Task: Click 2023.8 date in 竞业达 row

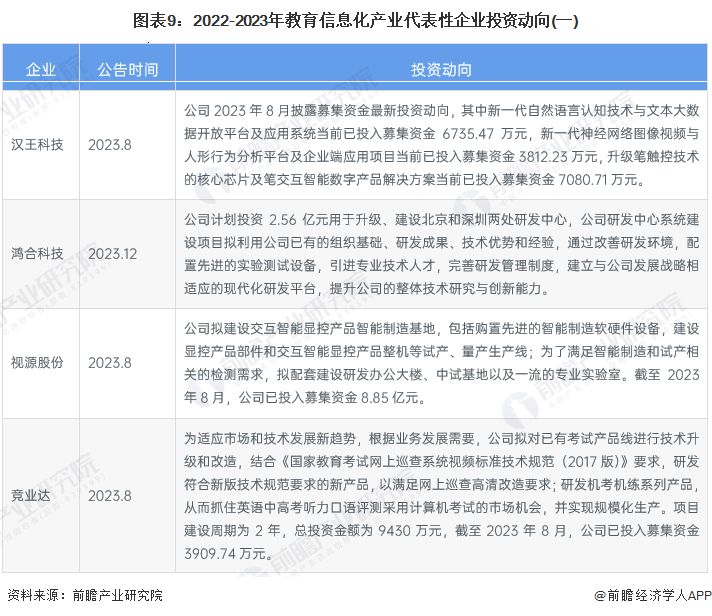Action: point(109,496)
